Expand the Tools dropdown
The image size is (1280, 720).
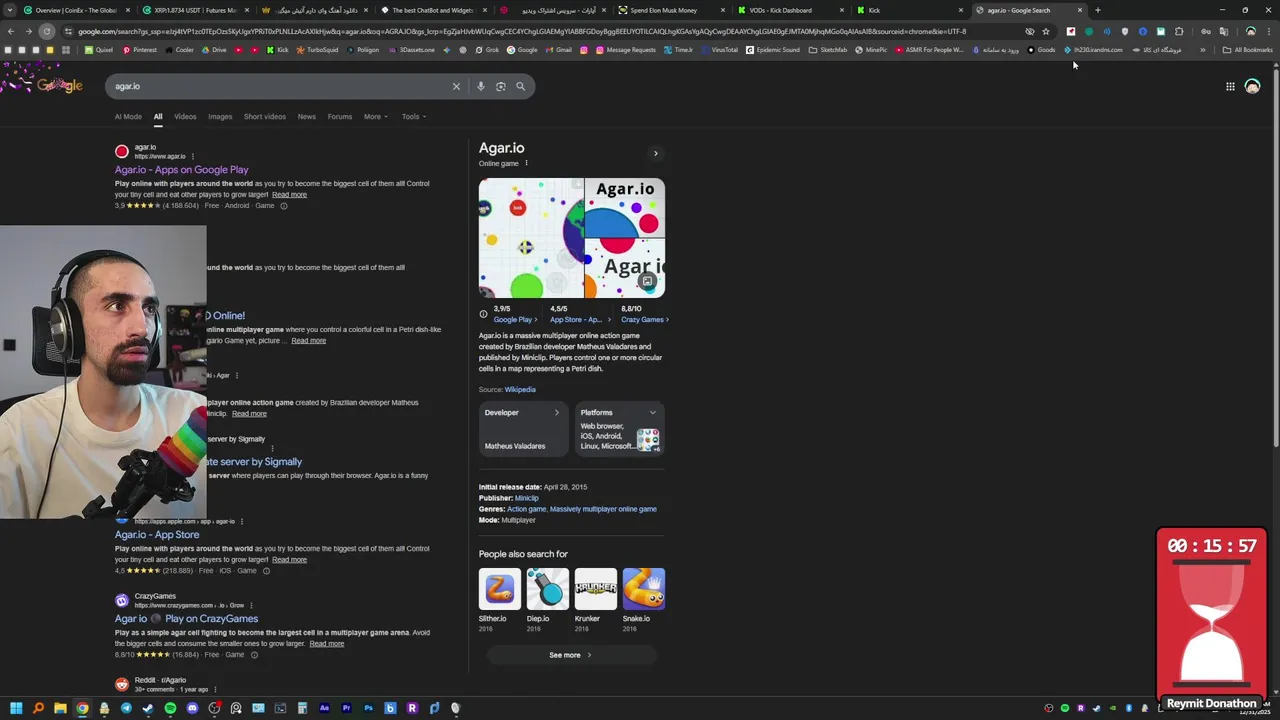[x=413, y=117]
